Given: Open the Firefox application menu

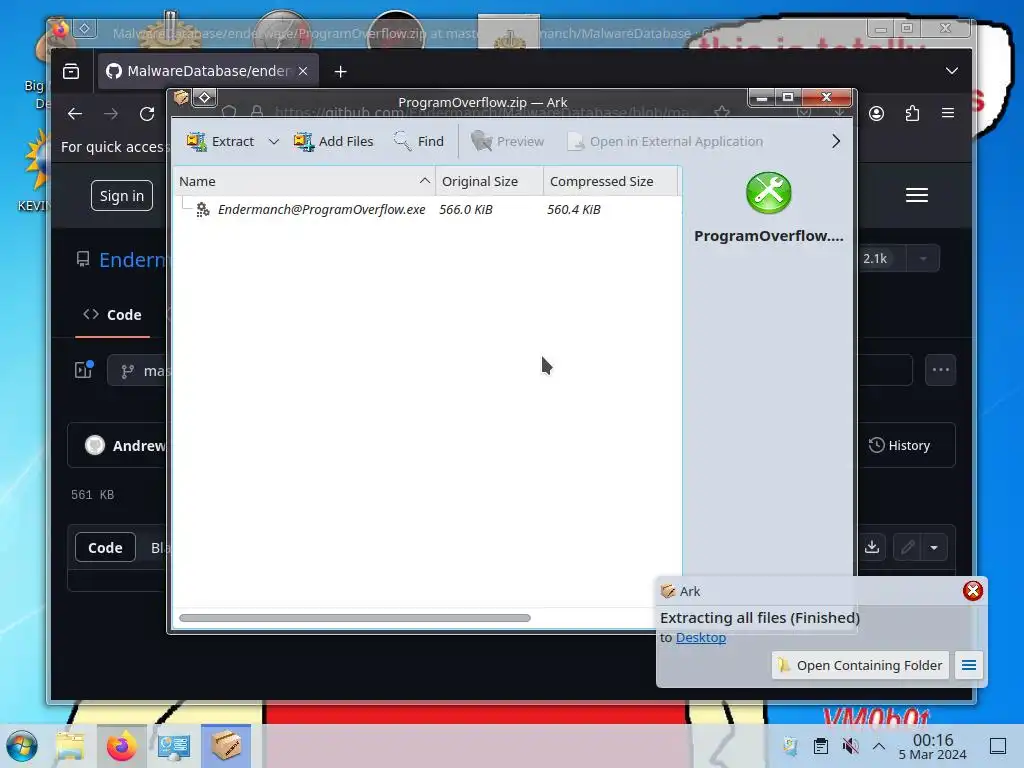Looking at the screenshot, I should click(x=948, y=113).
